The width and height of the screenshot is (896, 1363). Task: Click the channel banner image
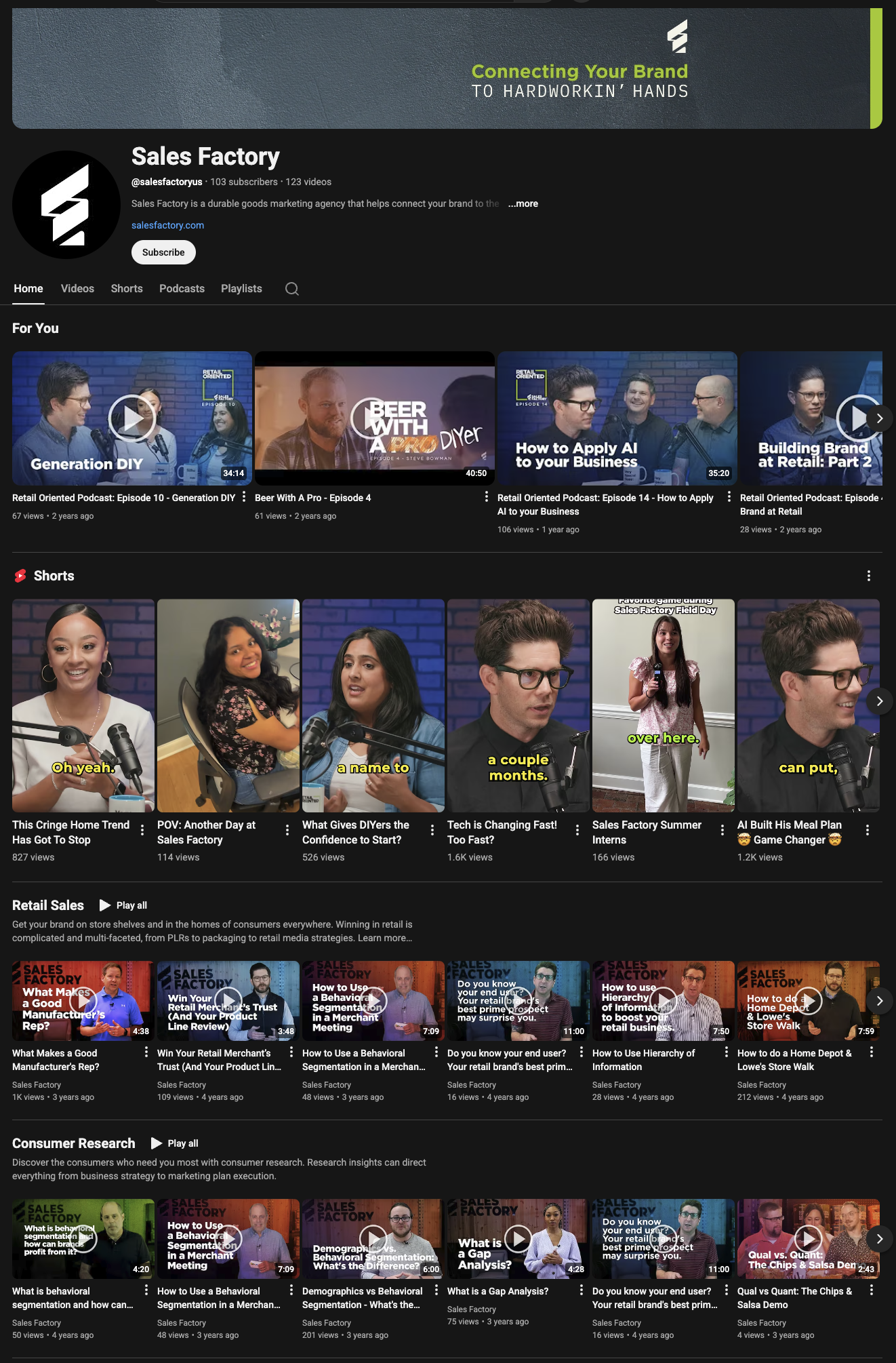(447, 68)
